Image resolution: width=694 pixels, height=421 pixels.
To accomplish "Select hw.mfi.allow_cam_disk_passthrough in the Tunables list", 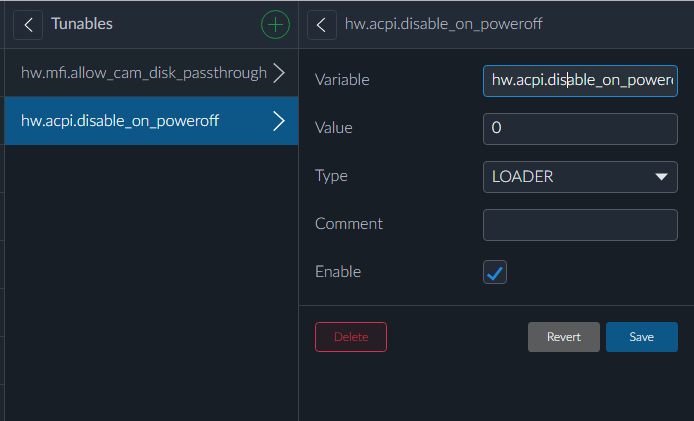I will [x=143, y=73].
